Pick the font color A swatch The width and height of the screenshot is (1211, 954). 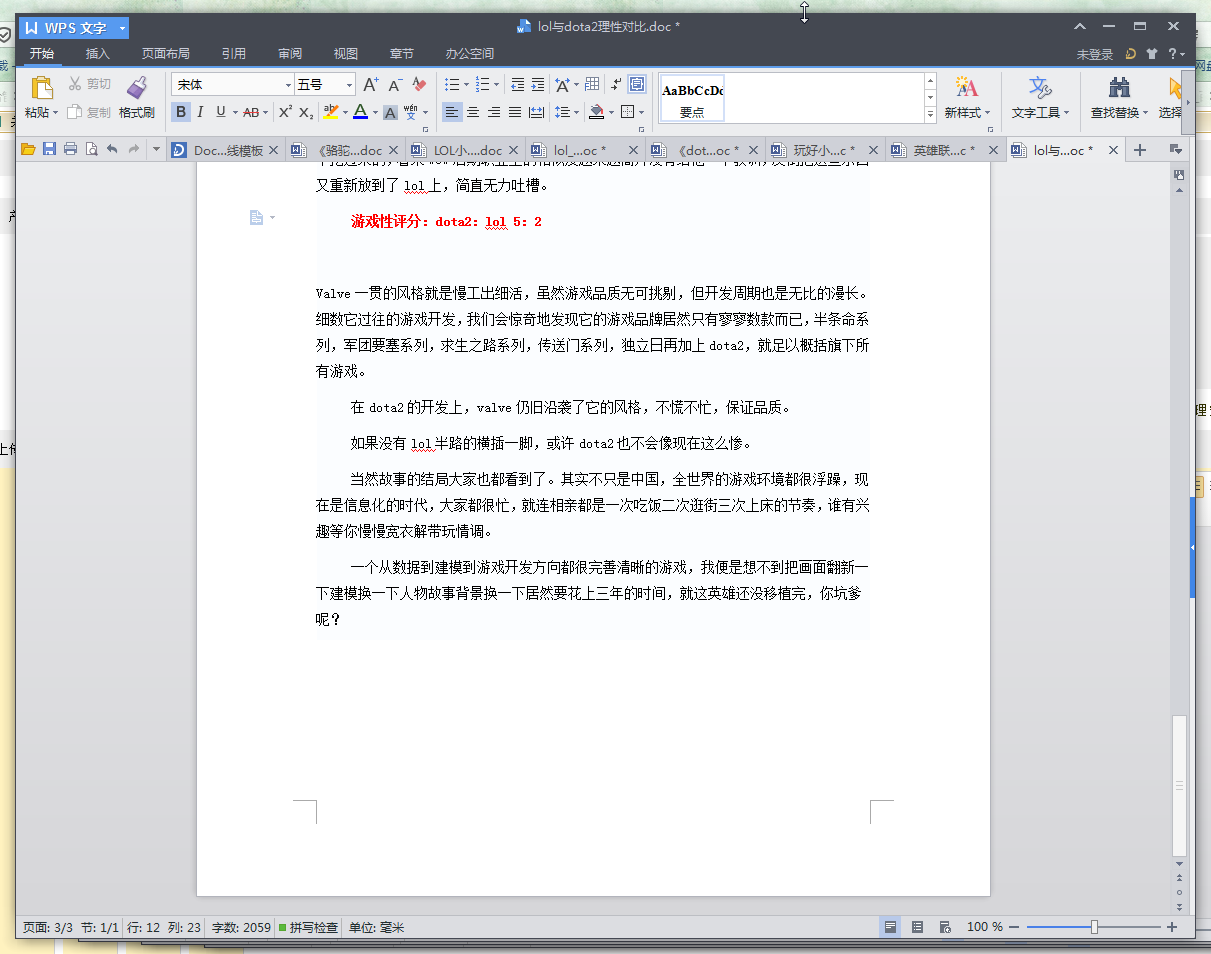(360, 112)
